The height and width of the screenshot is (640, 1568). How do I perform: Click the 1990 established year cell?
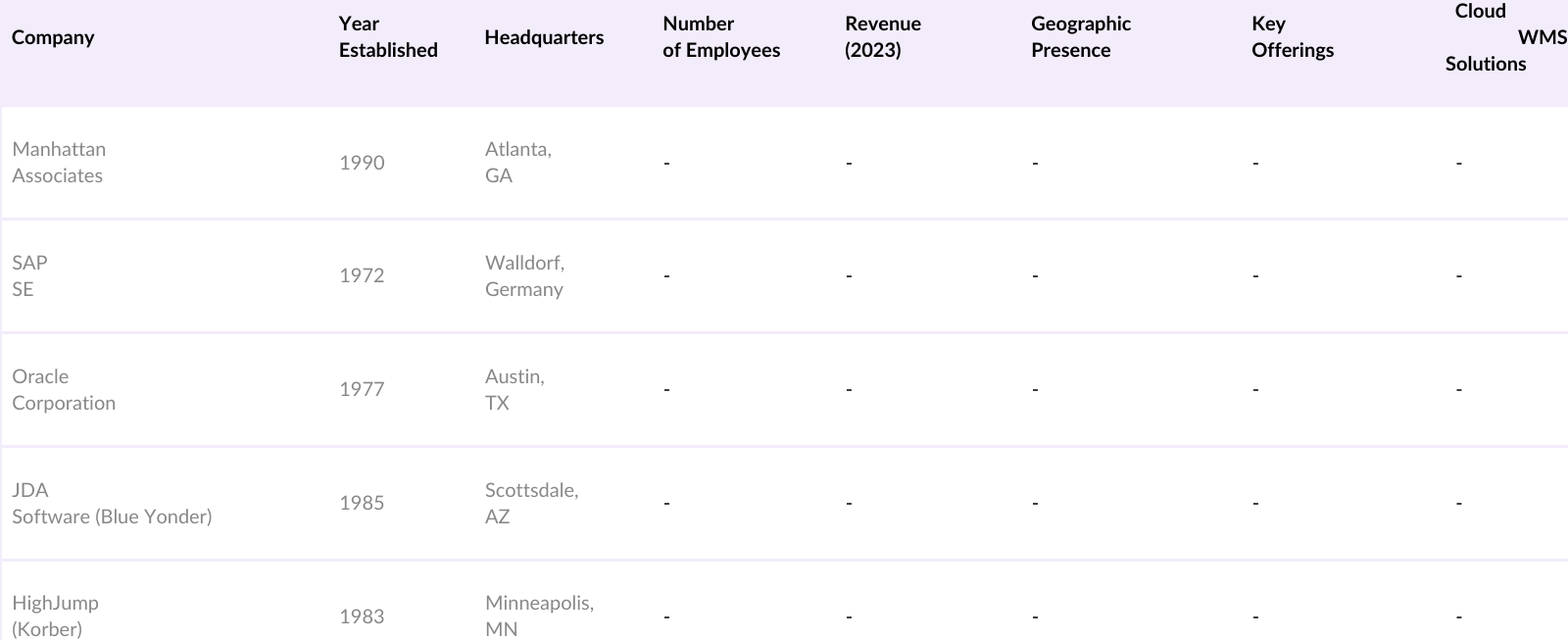click(x=362, y=163)
